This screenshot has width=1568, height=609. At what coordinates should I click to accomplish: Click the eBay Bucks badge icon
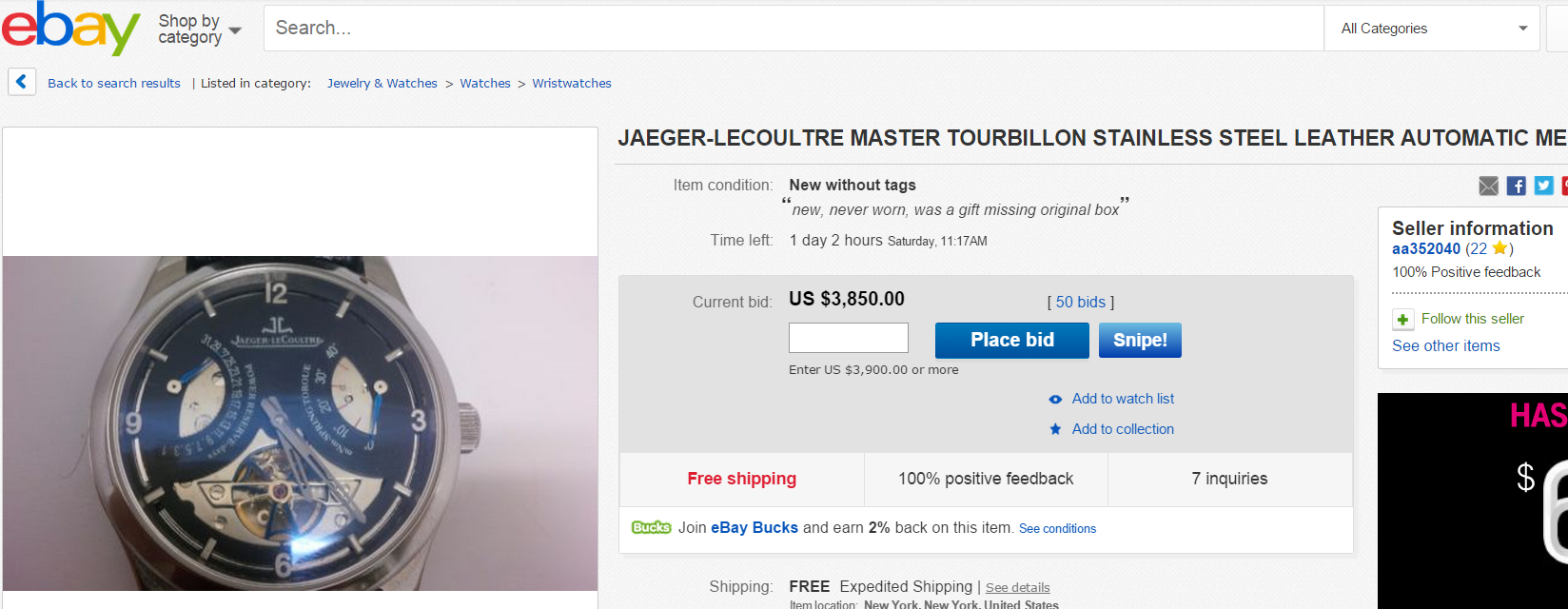(651, 528)
